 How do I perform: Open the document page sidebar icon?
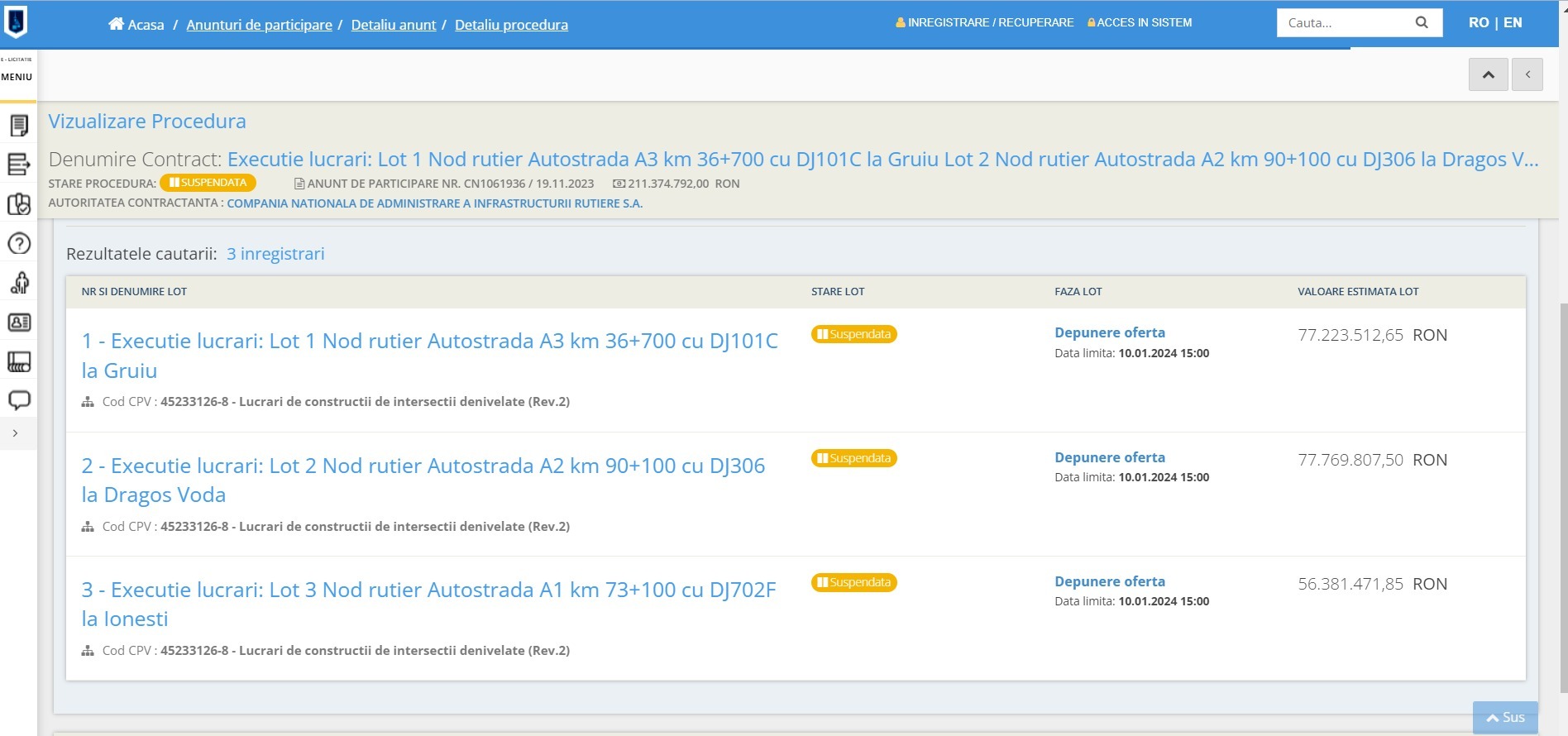[x=19, y=125]
